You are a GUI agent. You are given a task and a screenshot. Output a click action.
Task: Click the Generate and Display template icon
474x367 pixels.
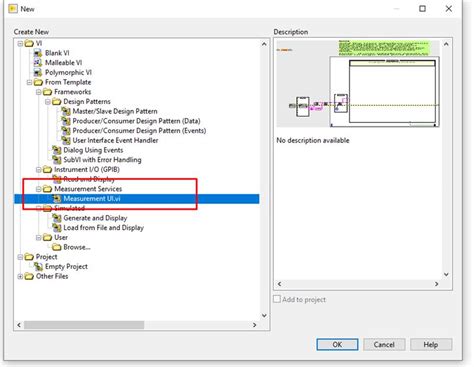click(x=57, y=218)
